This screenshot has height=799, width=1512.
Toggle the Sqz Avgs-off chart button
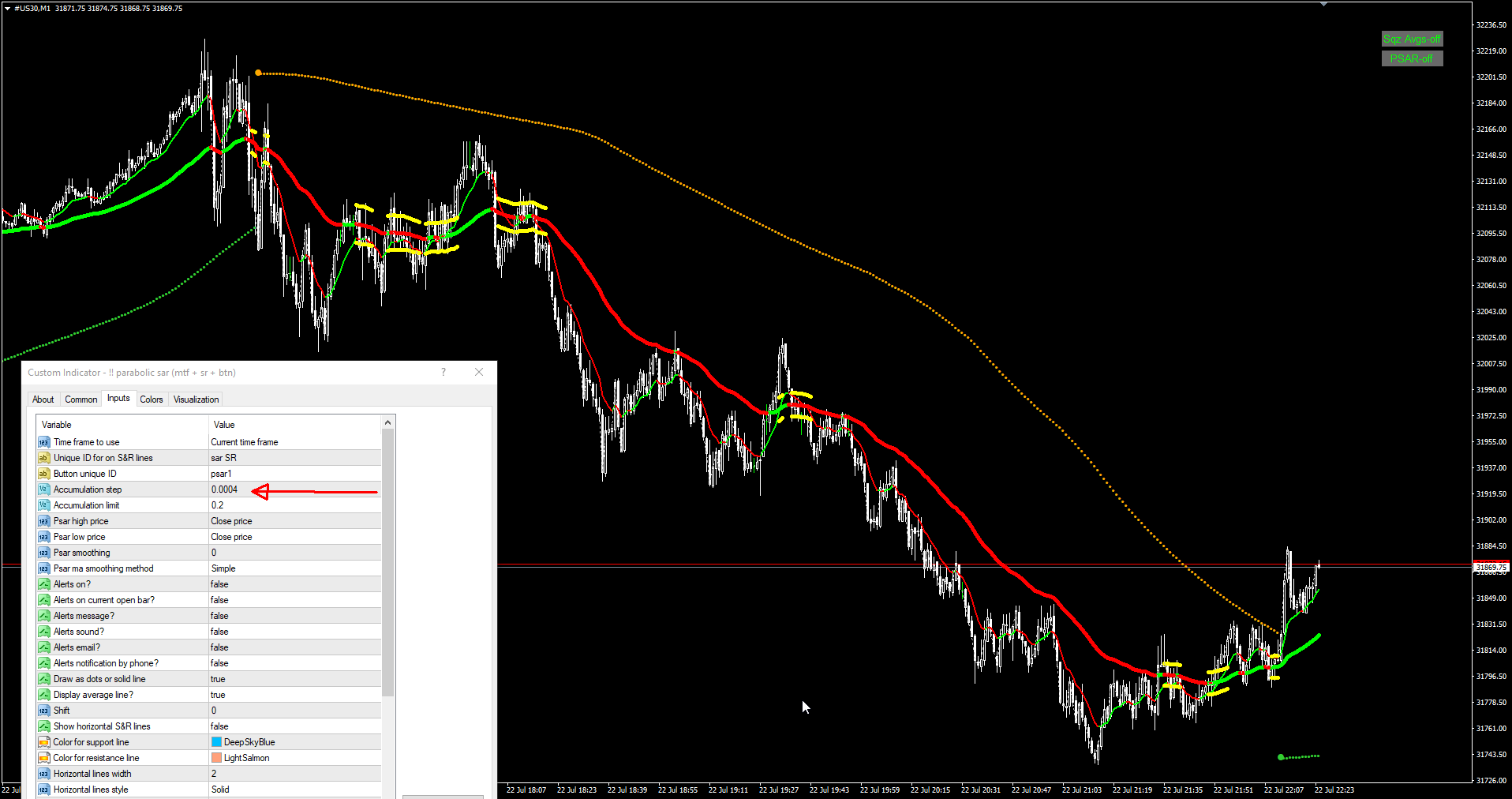(x=1412, y=39)
